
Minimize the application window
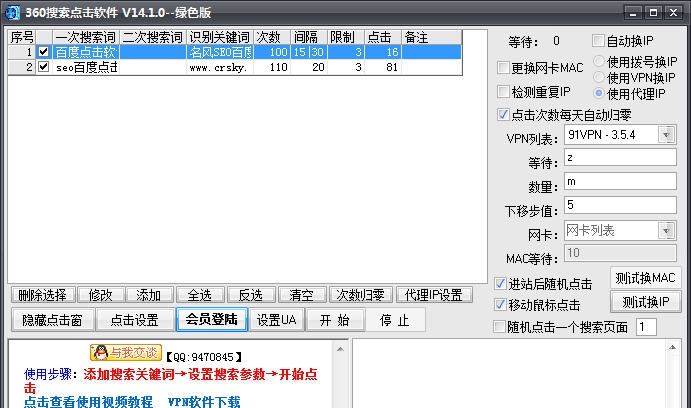633,12
